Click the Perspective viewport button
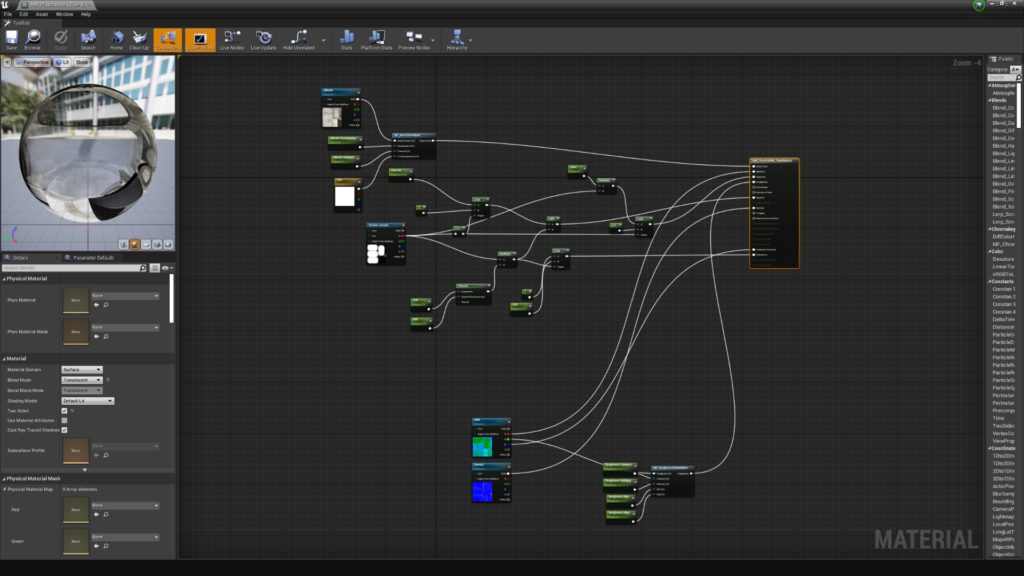 point(33,62)
